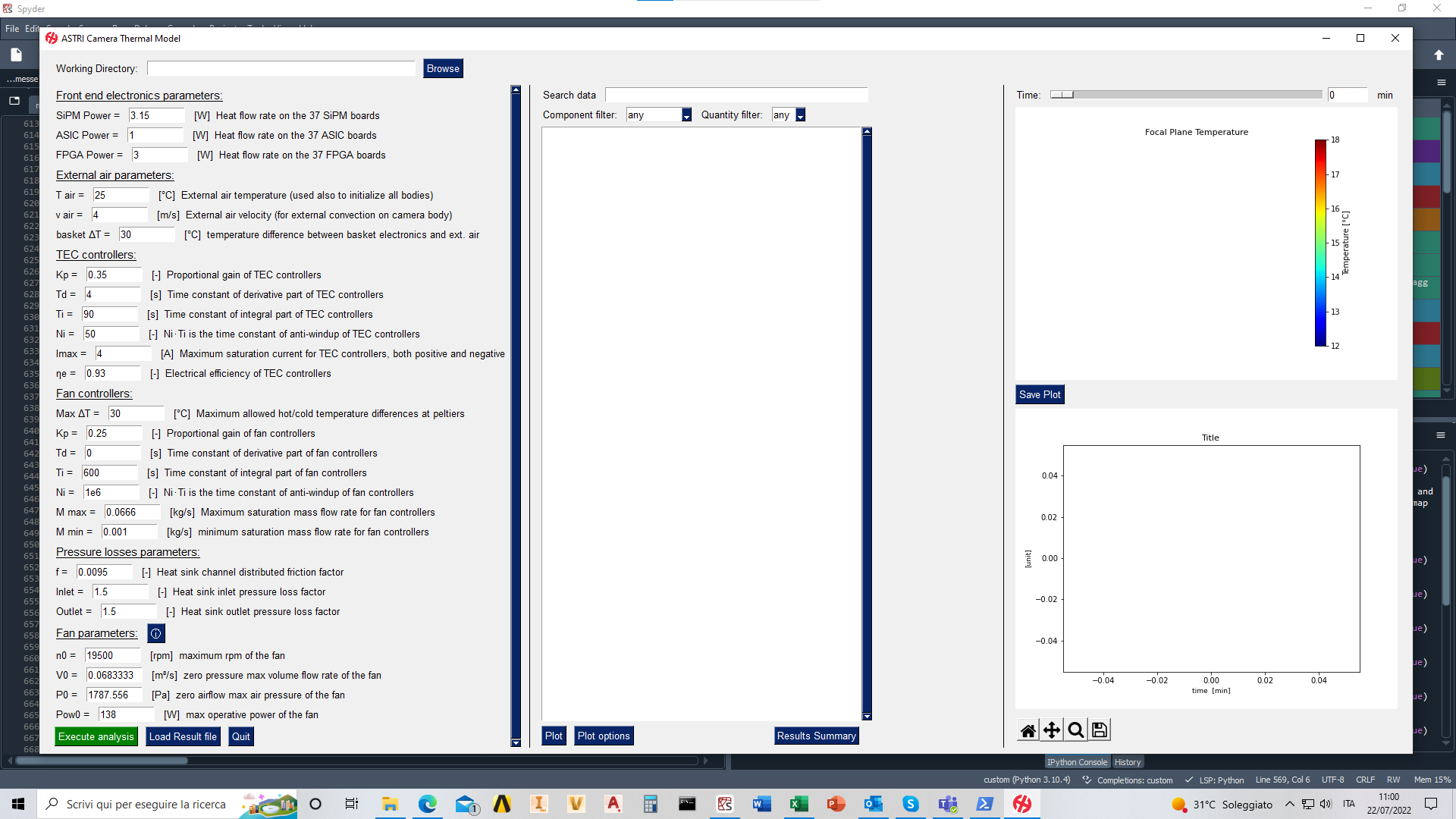Activate the pan tool on the plot toolbar
The width and height of the screenshot is (1456, 819).
coord(1051,730)
